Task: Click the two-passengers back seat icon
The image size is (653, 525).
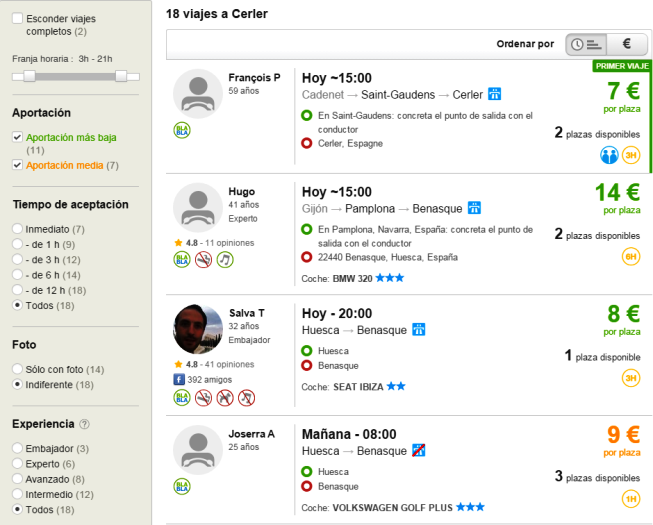Action: pos(608,155)
